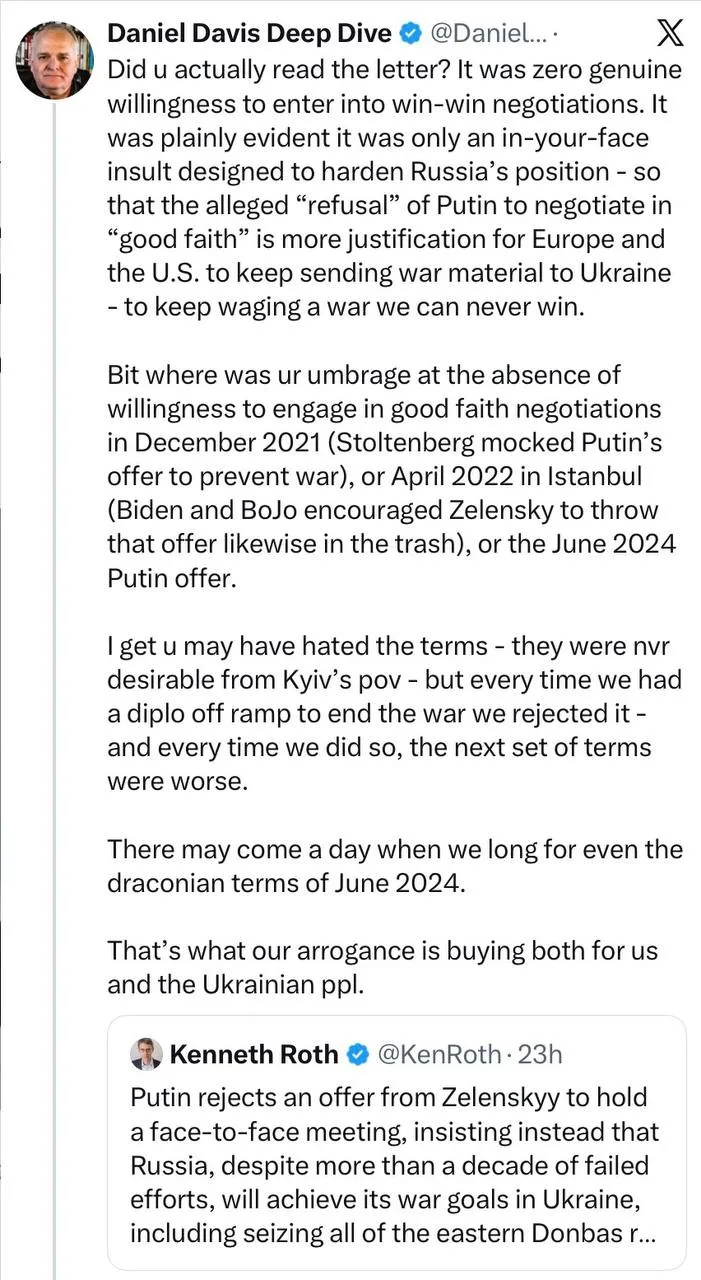Click the @KenRoth handle
Image resolution: width=701 pixels, height=1280 pixels.
[437, 1053]
